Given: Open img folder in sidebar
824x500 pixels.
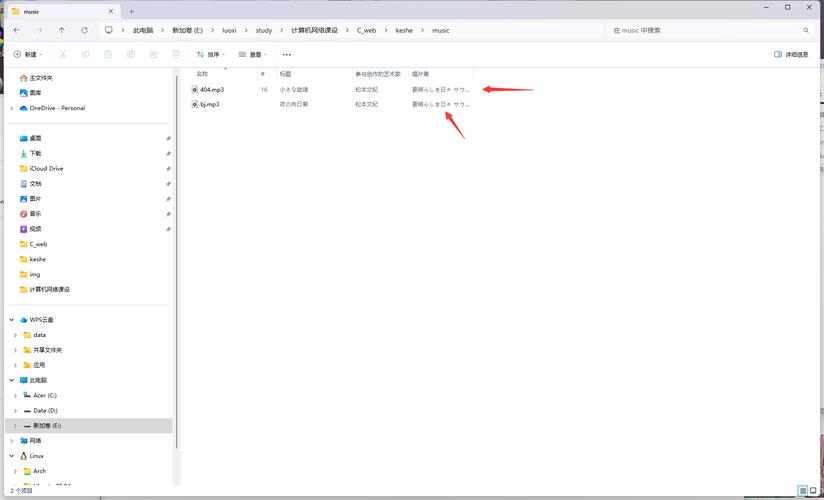Looking at the screenshot, I should (30, 274).
